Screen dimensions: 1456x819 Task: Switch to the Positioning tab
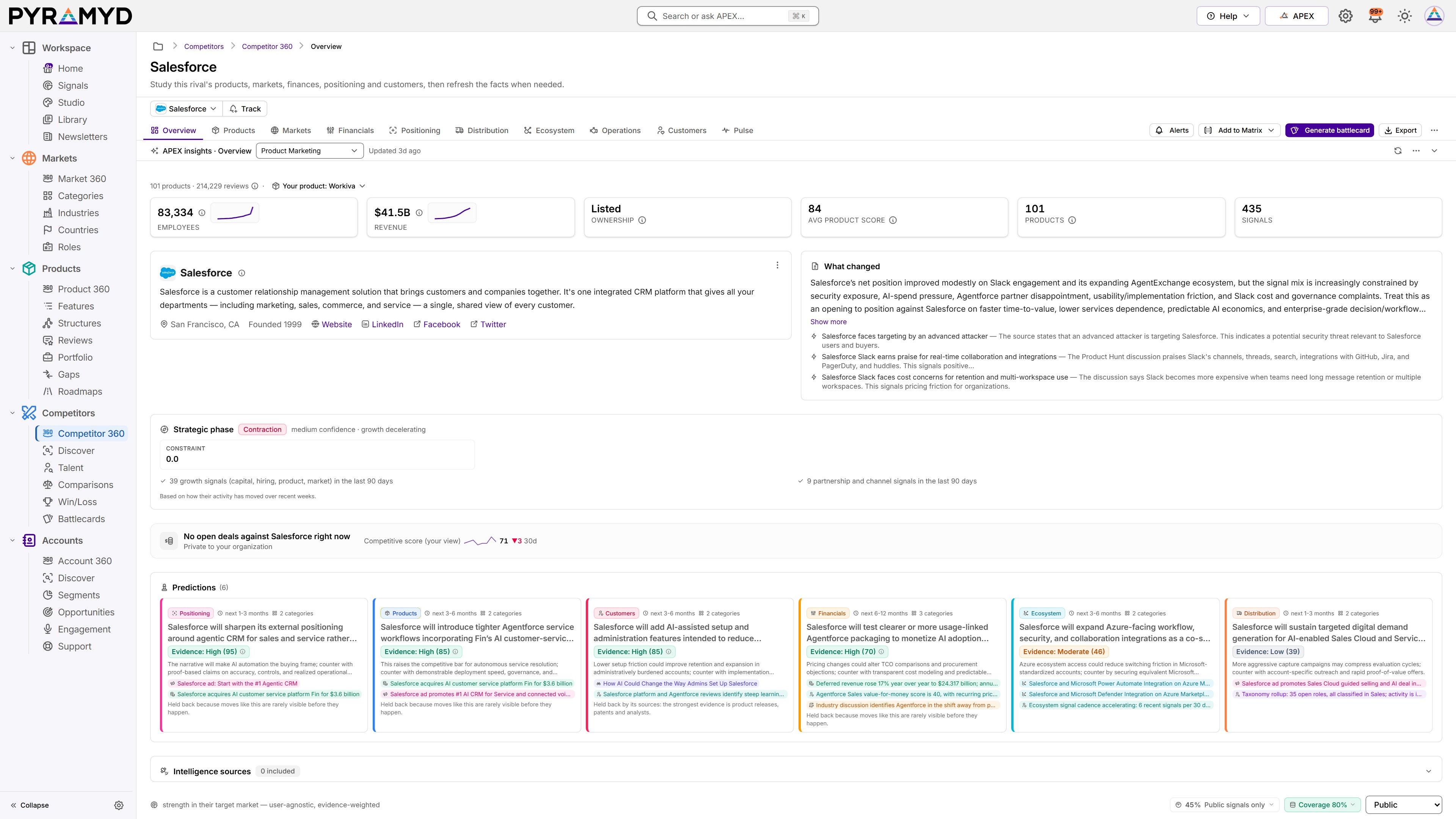tap(414, 130)
